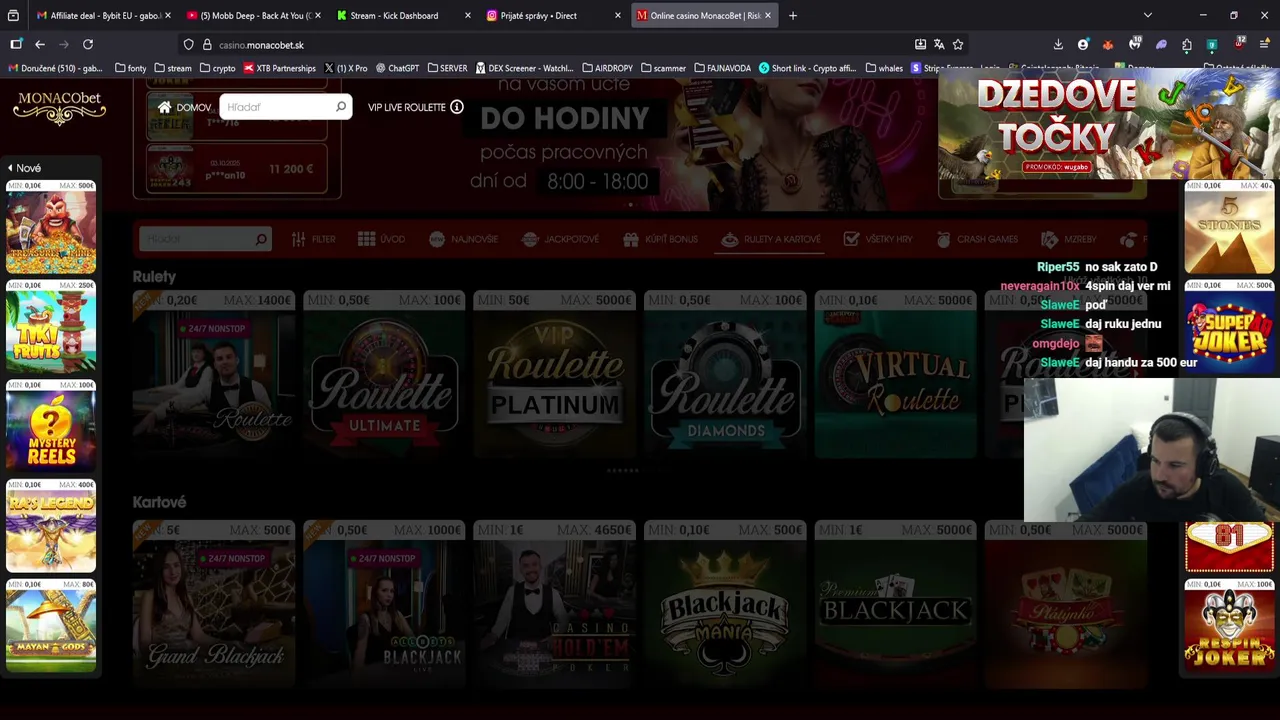Image resolution: width=1280 pixels, height=720 pixels.
Task: Open the site padlock security icon
Action: [207, 45]
